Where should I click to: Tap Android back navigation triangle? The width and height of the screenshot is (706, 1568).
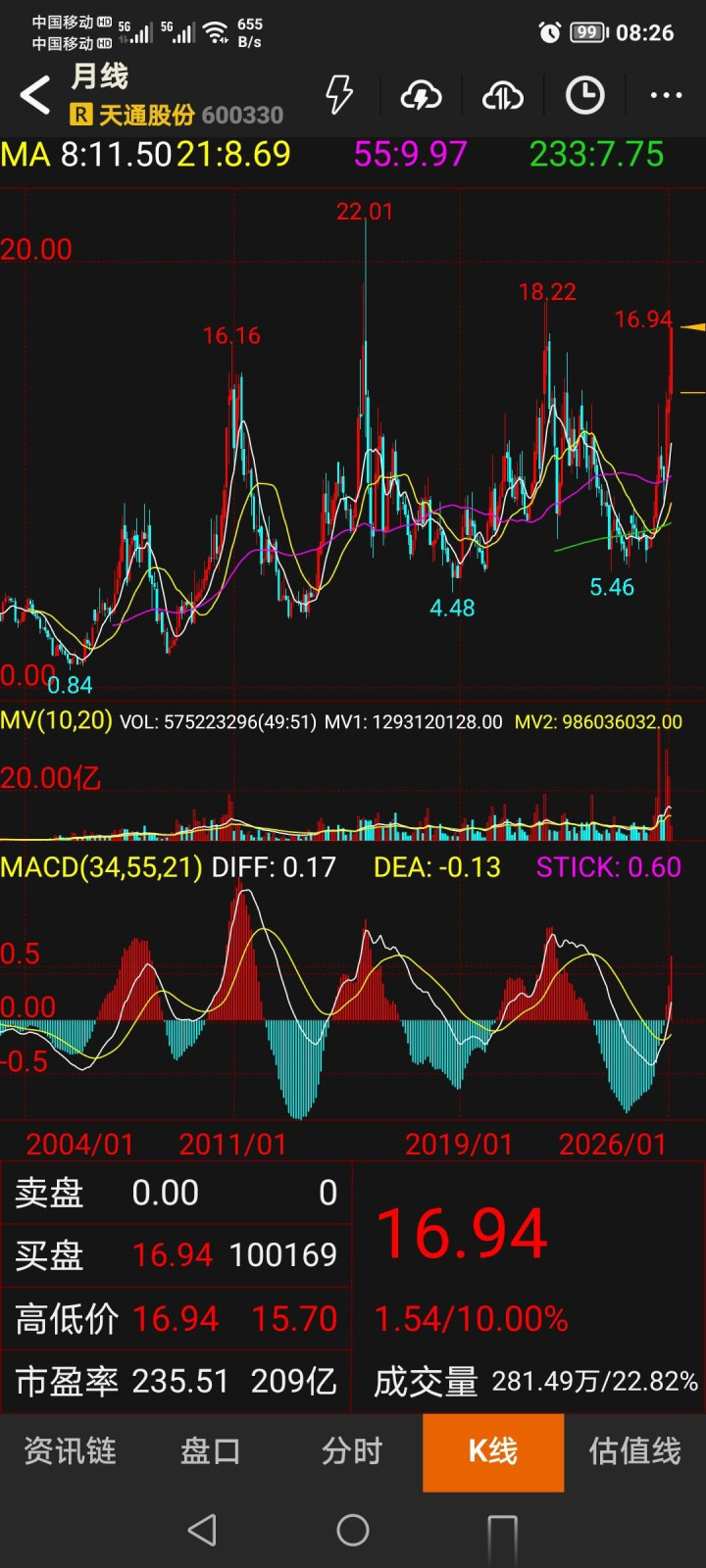(202, 1530)
